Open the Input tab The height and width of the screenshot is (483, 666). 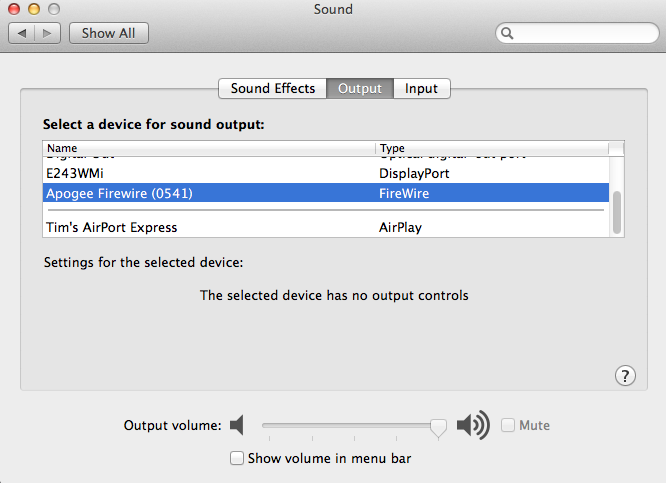coord(421,88)
